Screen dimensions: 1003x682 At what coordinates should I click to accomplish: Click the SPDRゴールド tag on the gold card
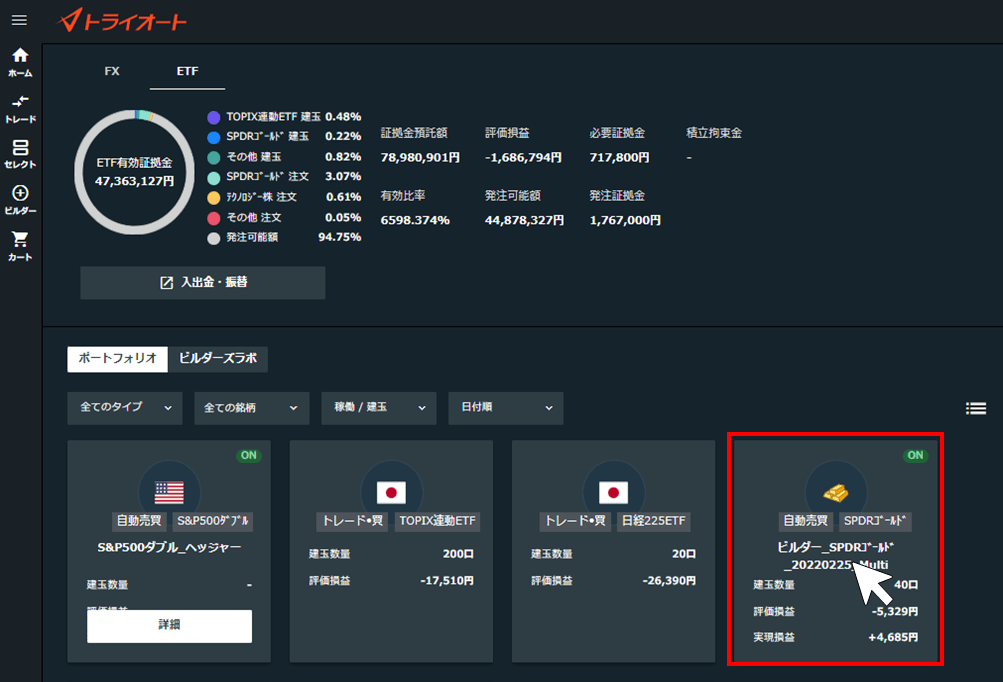[875, 521]
